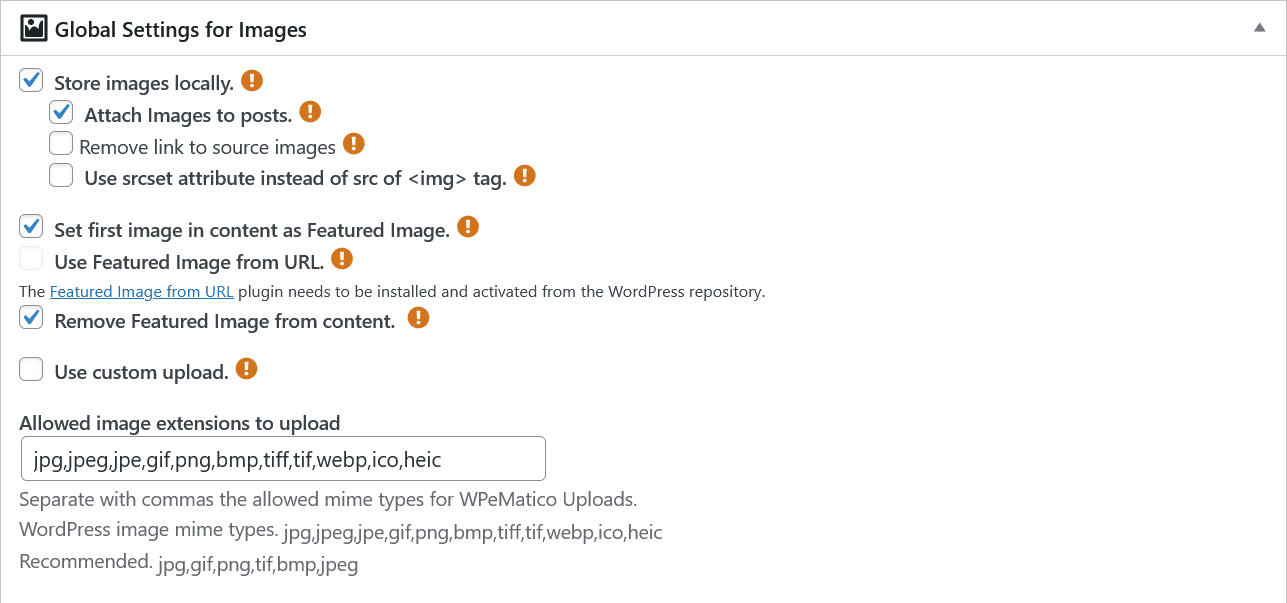Click the info icon next to Use Featured Image from URL

coord(342,259)
